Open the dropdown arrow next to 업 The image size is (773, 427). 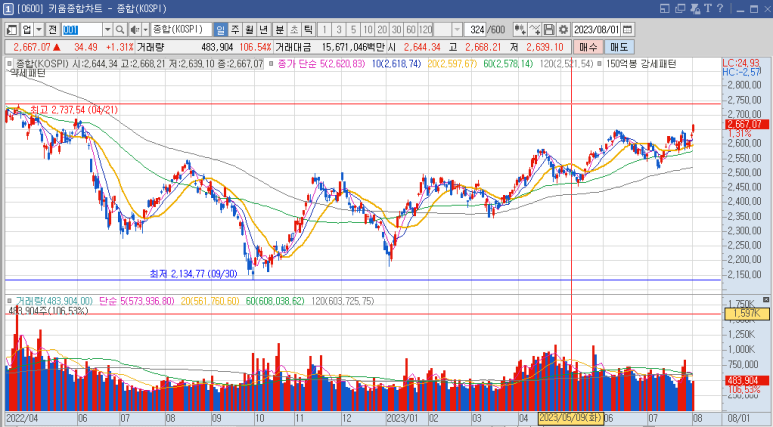[x=38, y=30]
